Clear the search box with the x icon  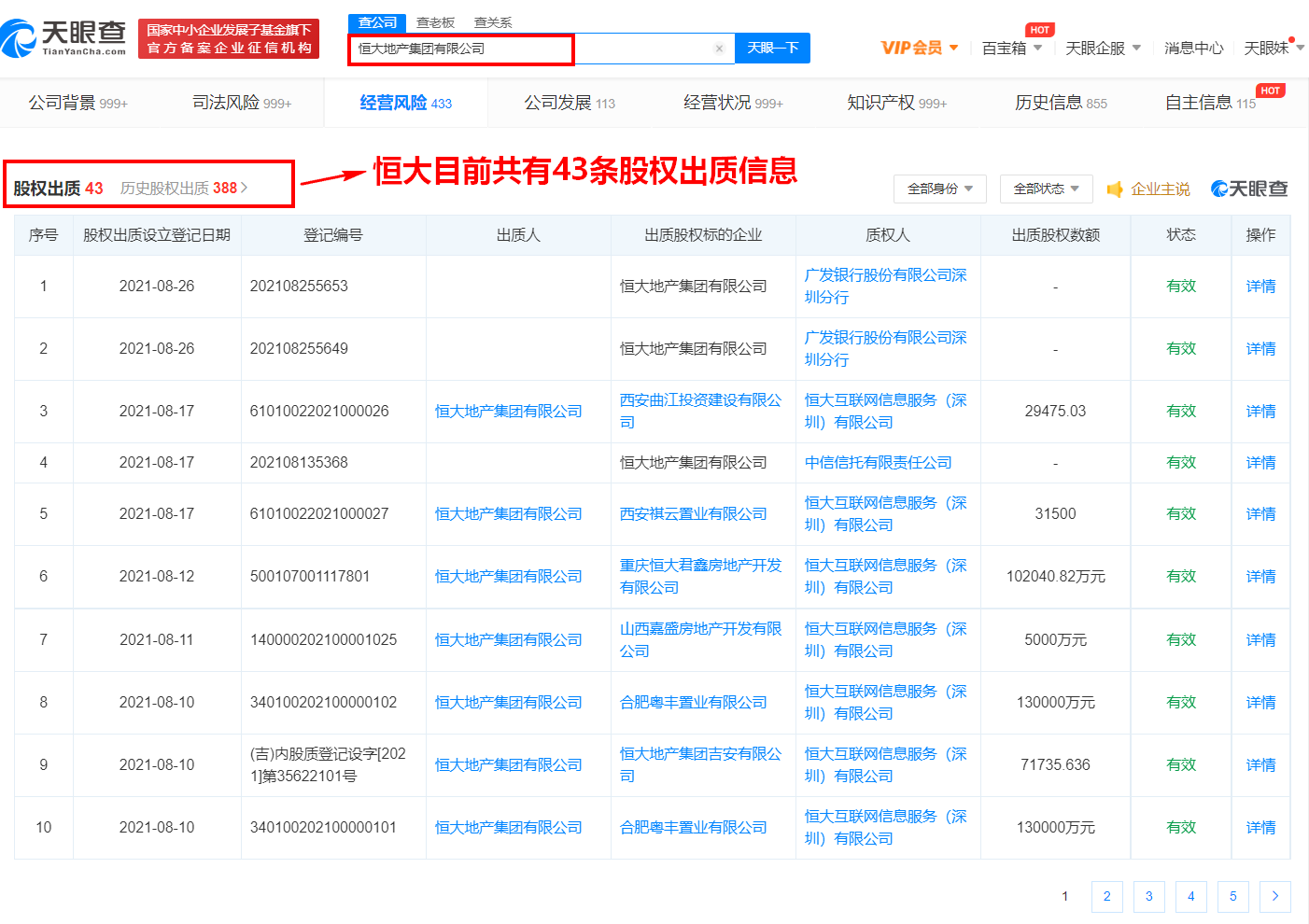[x=719, y=49]
